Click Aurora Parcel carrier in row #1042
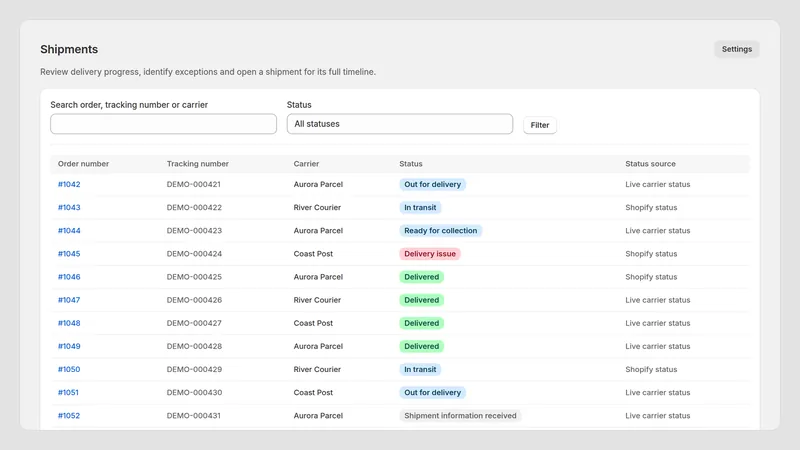The image size is (800, 450). pos(318,184)
